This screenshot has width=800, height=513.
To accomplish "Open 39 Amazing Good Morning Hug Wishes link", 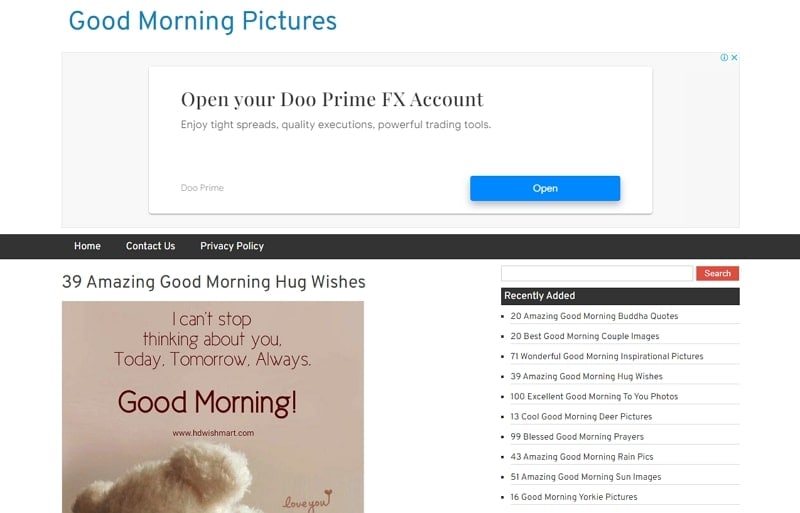I will pos(586,376).
